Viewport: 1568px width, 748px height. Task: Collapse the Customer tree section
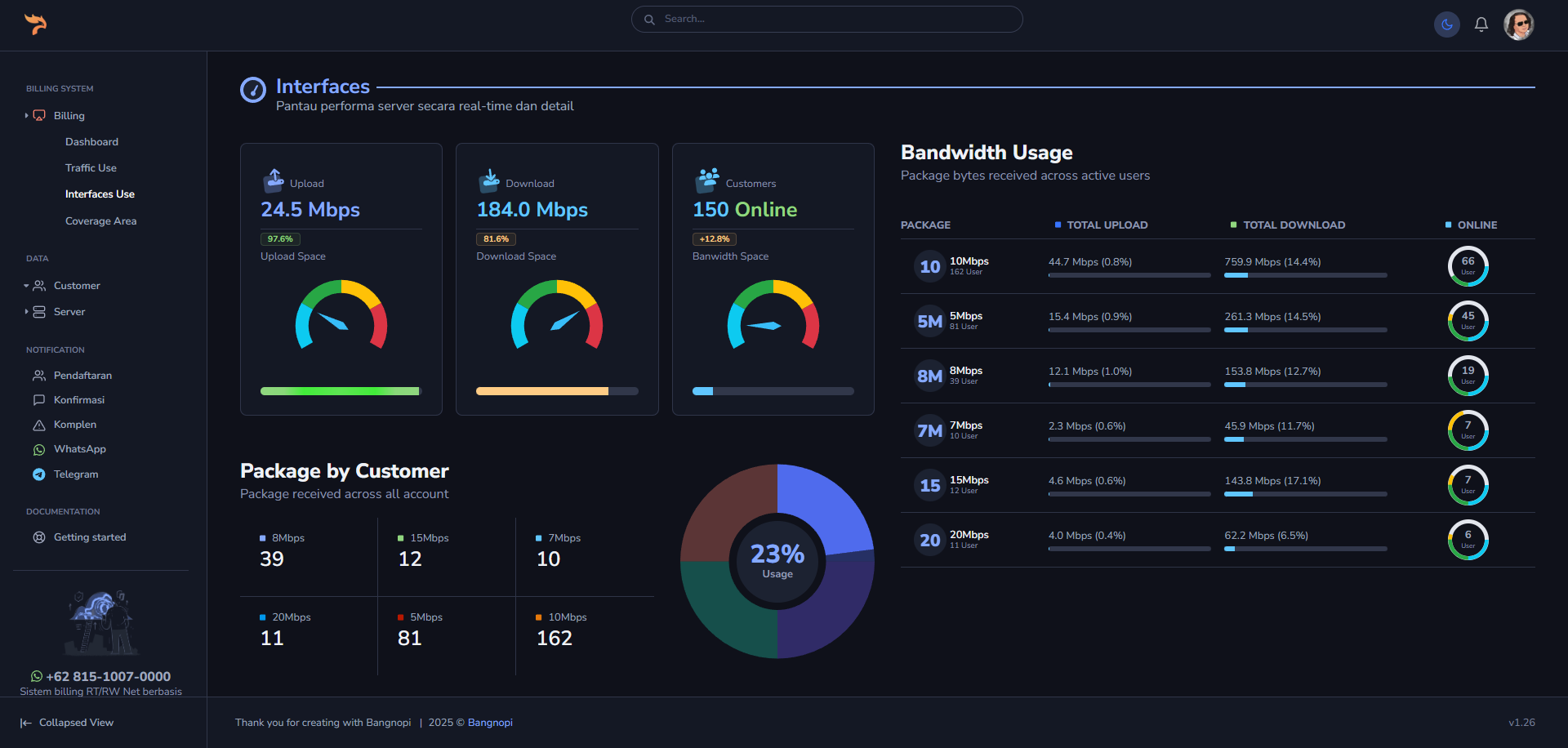pyautogui.click(x=76, y=286)
